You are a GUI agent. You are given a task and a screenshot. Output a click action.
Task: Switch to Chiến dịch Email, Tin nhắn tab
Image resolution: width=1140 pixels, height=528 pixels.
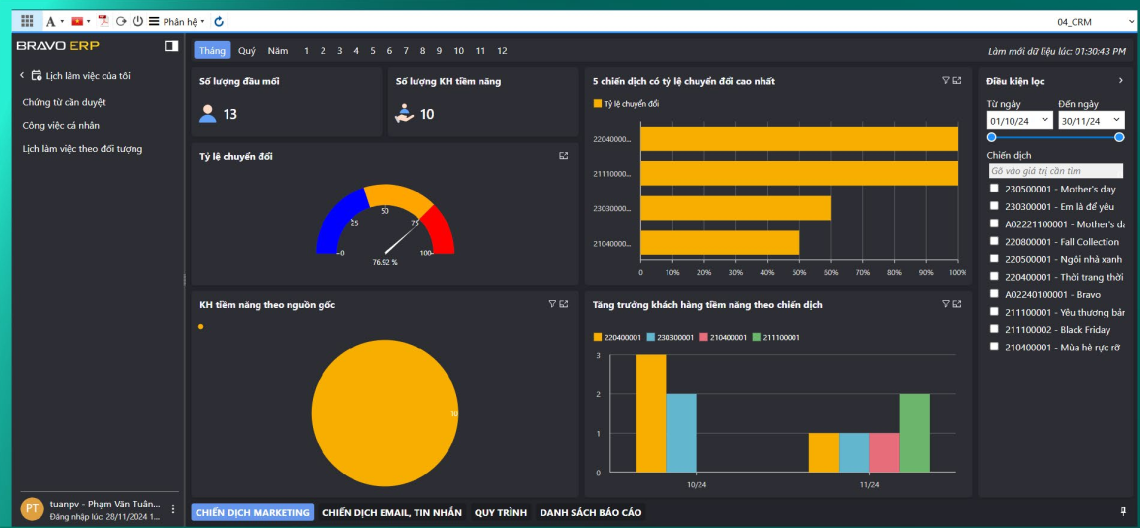point(391,512)
